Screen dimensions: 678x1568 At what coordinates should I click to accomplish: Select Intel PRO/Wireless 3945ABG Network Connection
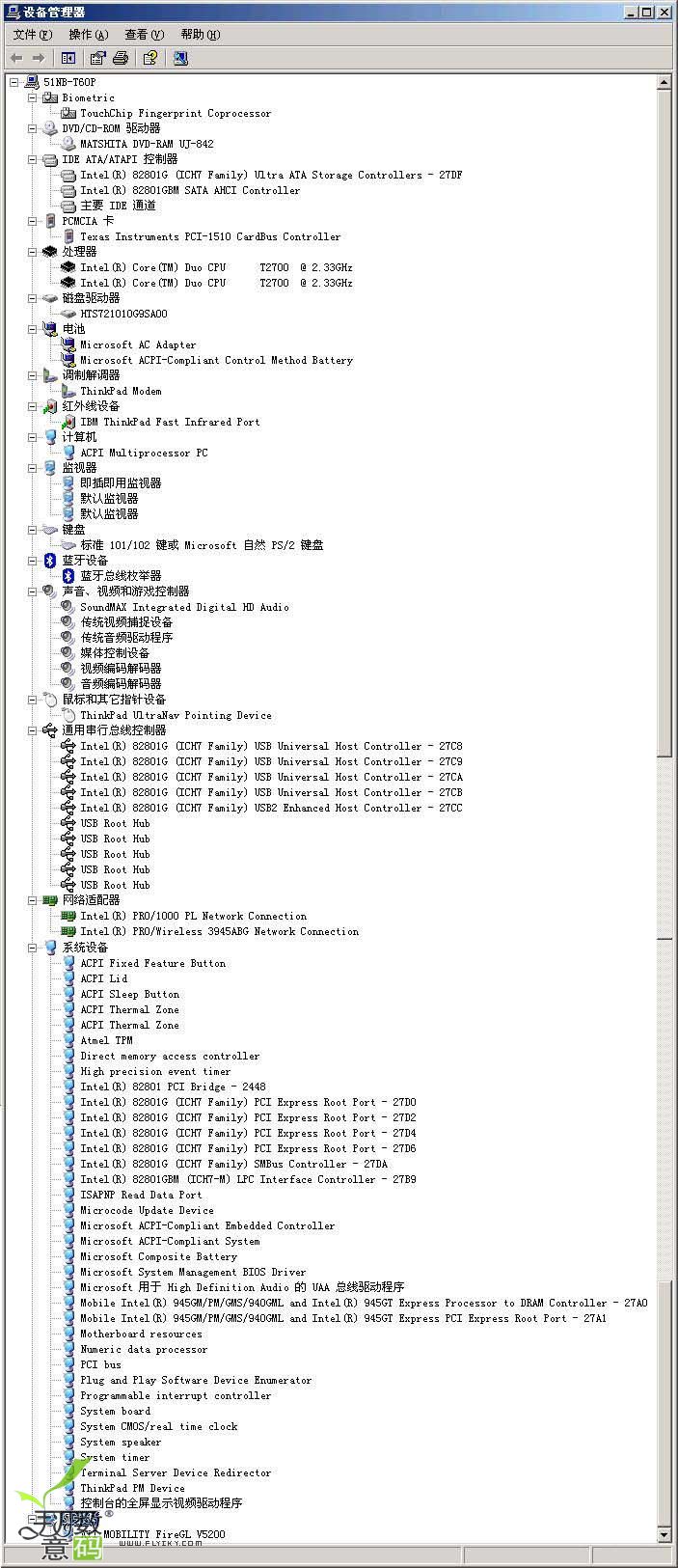(x=219, y=932)
